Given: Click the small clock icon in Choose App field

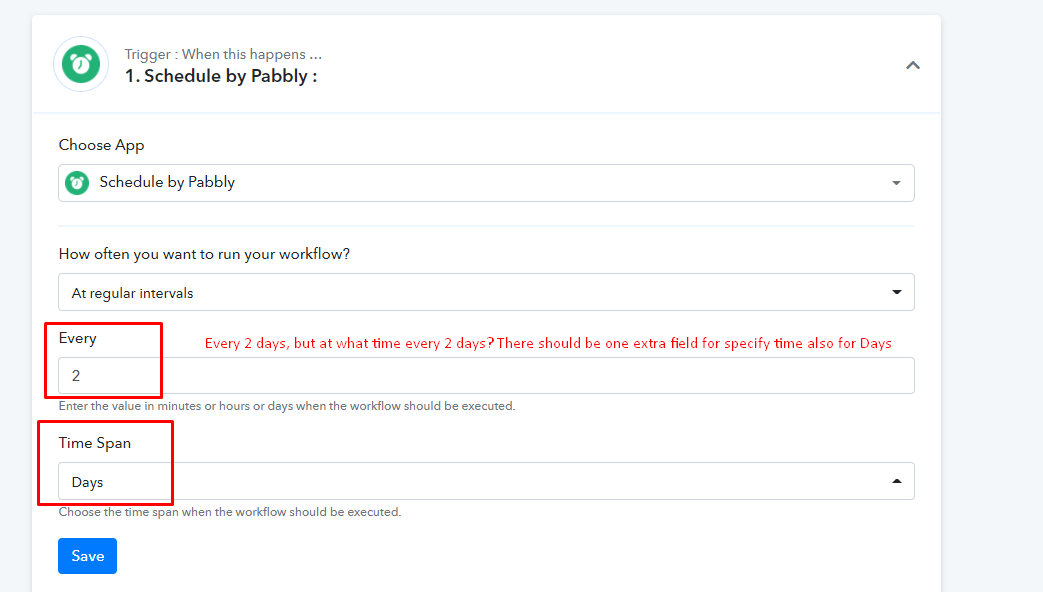Looking at the screenshot, I should pyautogui.click(x=77, y=183).
